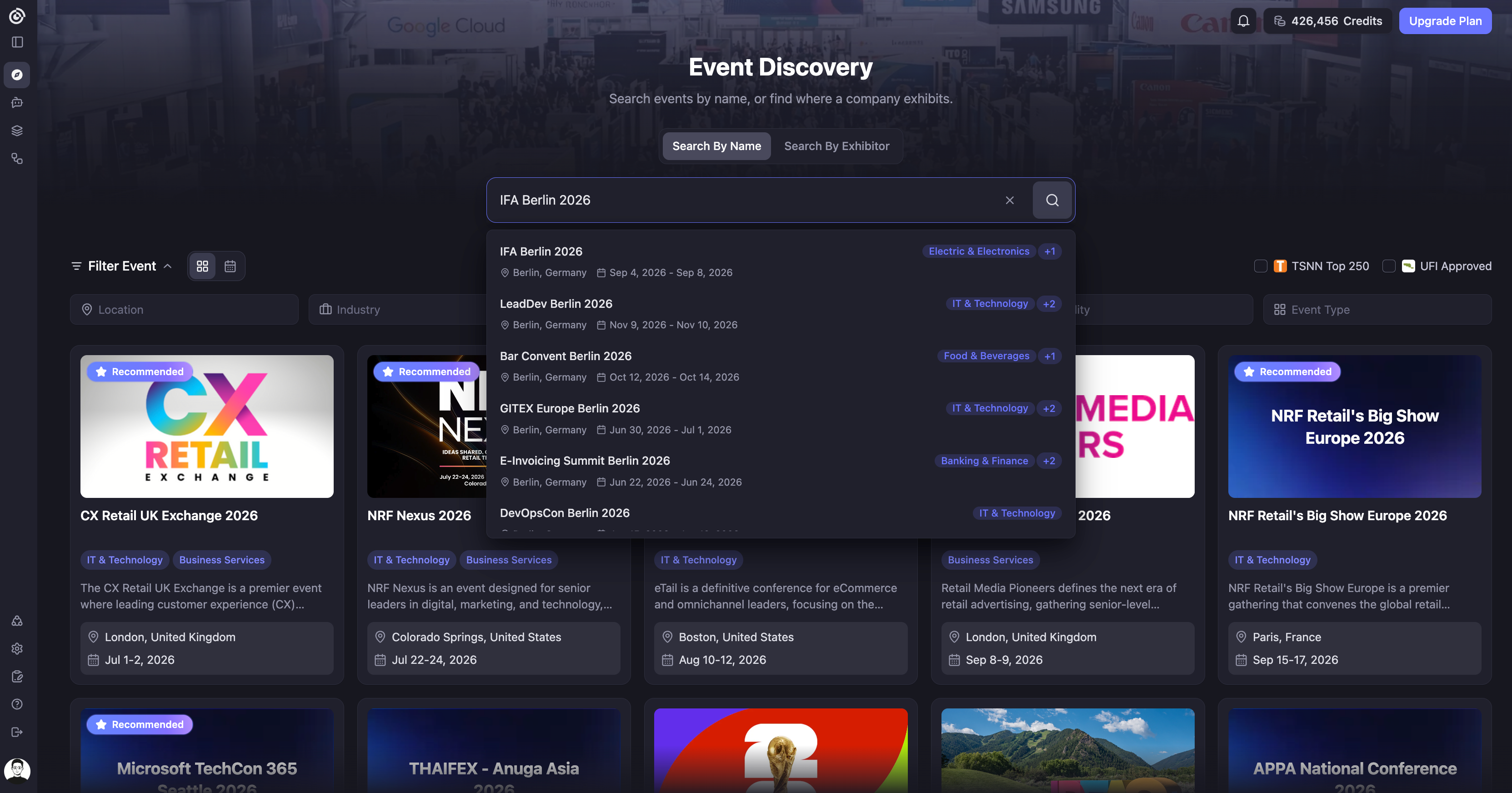Click the +2 badge on LeadDev Berlin
The height and width of the screenshot is (793, 1512).
[1049, 304]
